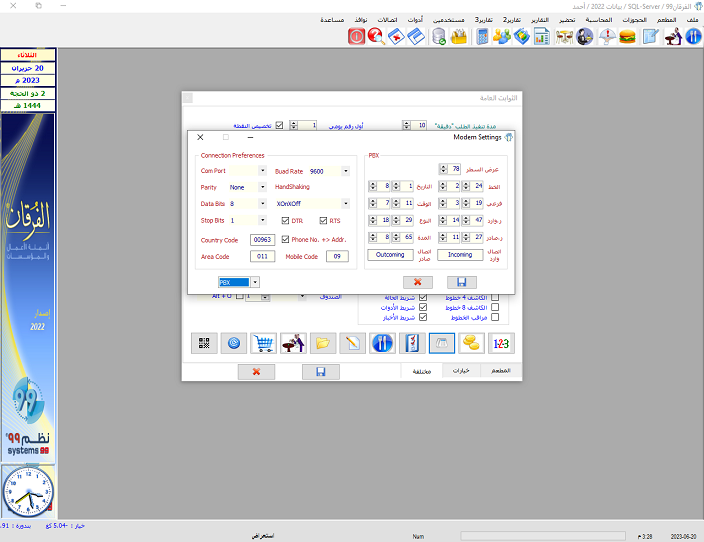Click the red power icon in toolbar
The height and width of the screenshot is (542, 704).
pyautogui.click(x=356, y=37)
